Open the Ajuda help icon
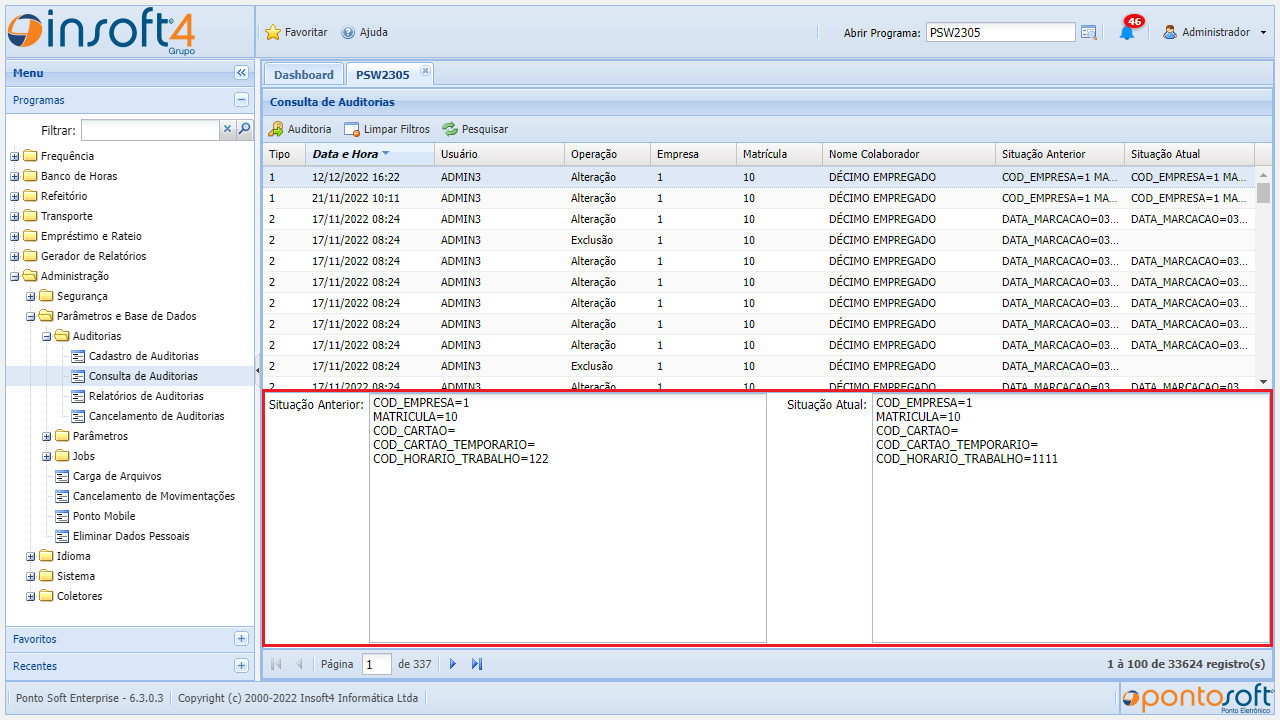Screen dimensions: 1280x720 click(x=348, y=32)
